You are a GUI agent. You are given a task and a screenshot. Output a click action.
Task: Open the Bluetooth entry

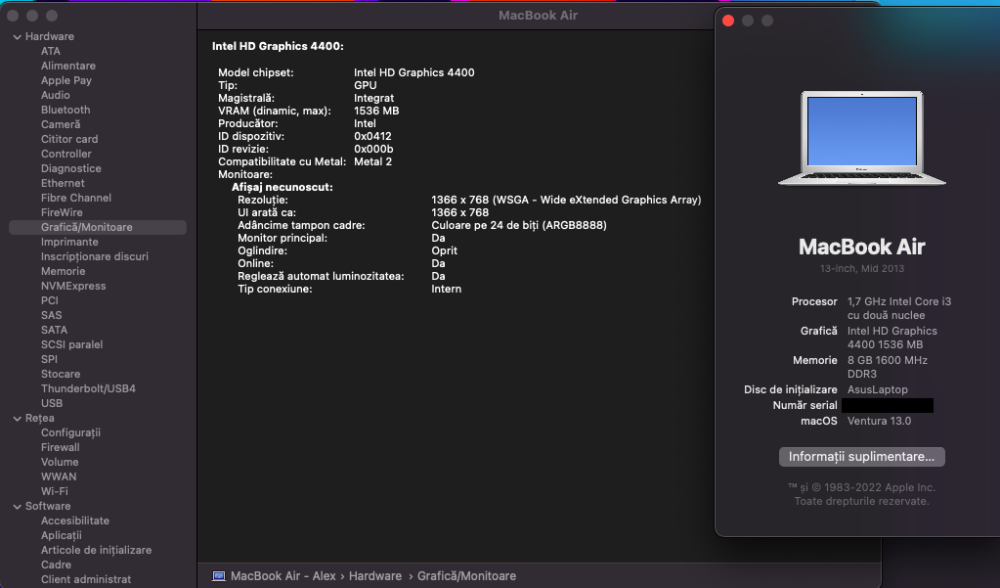66,110
